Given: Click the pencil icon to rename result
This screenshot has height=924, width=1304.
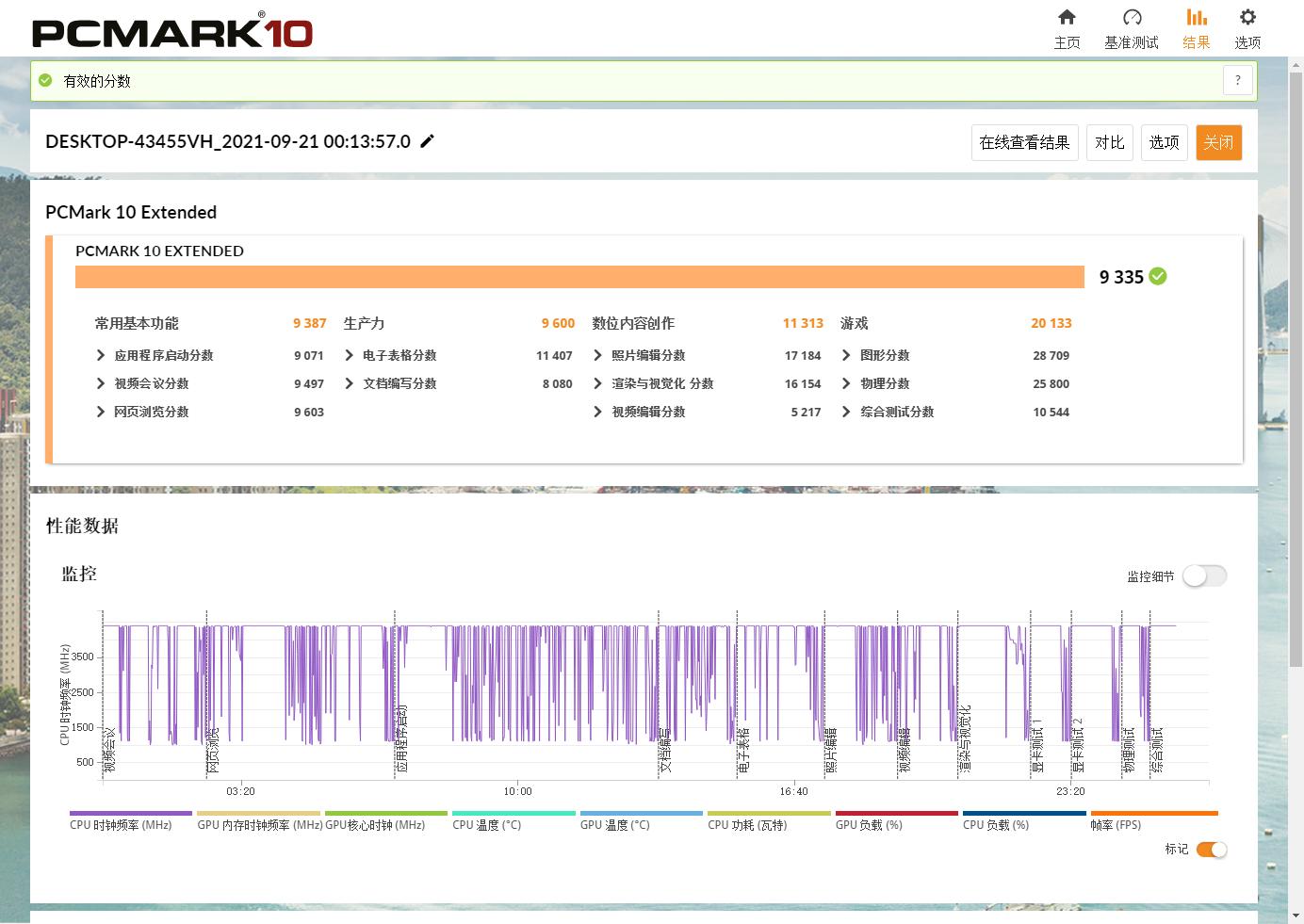Looking at the screenshot, I should point(428,141).
